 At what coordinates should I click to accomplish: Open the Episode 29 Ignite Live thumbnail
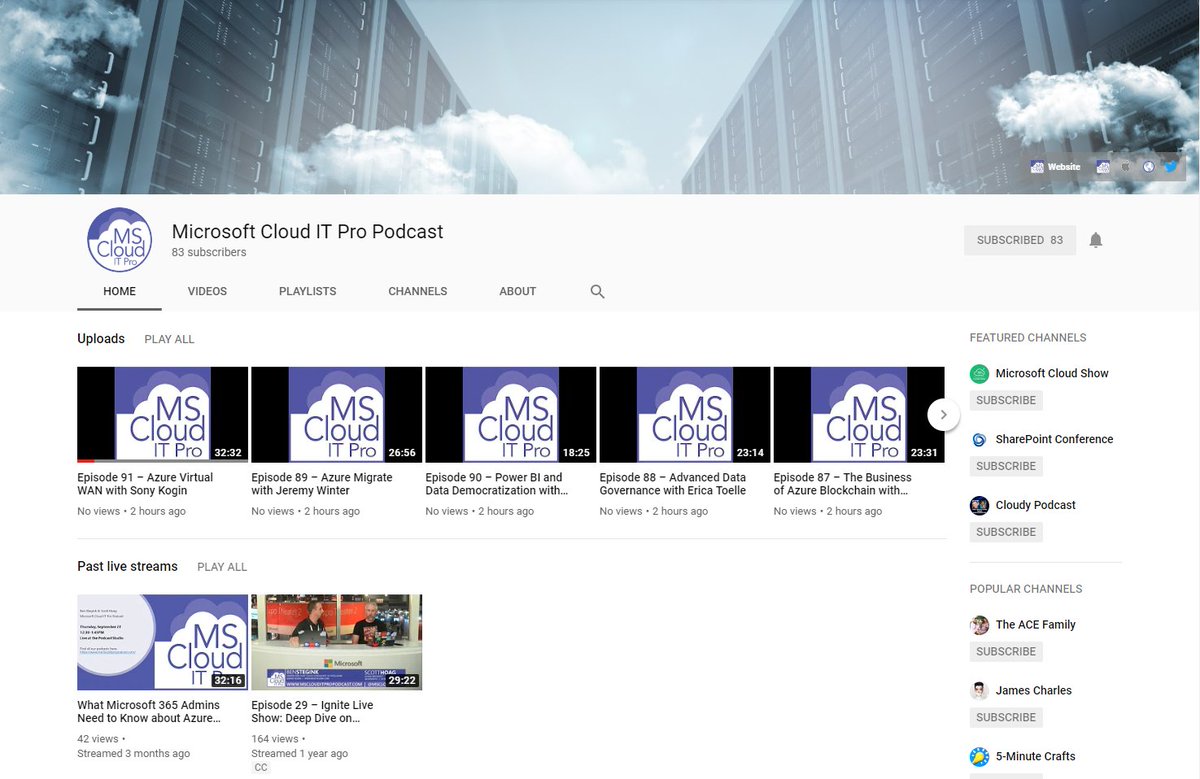point(336,641)
